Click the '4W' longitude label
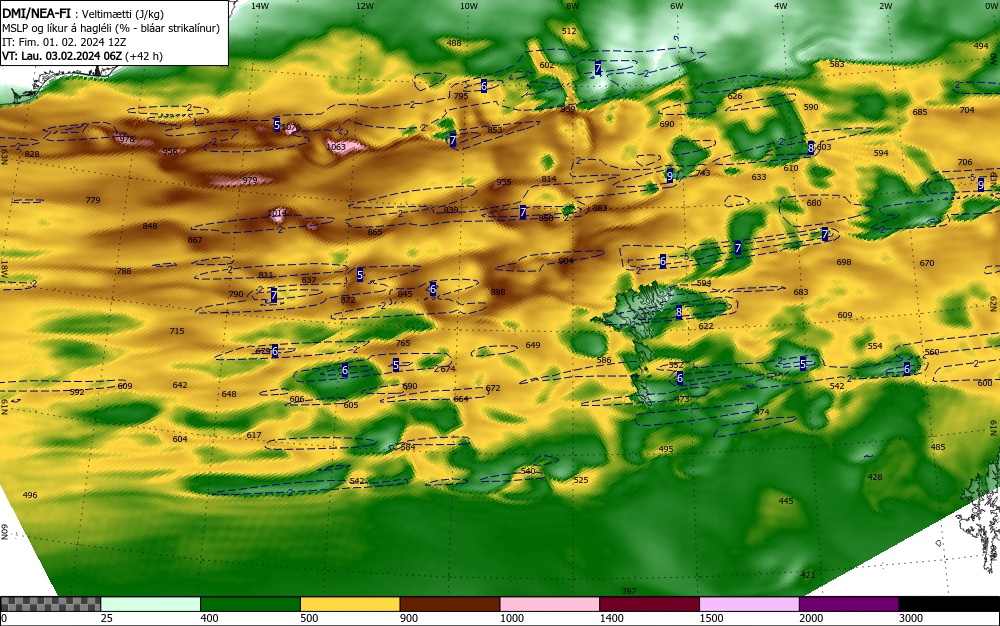This screenshot has width=1000, height=626. pos(781,6)
